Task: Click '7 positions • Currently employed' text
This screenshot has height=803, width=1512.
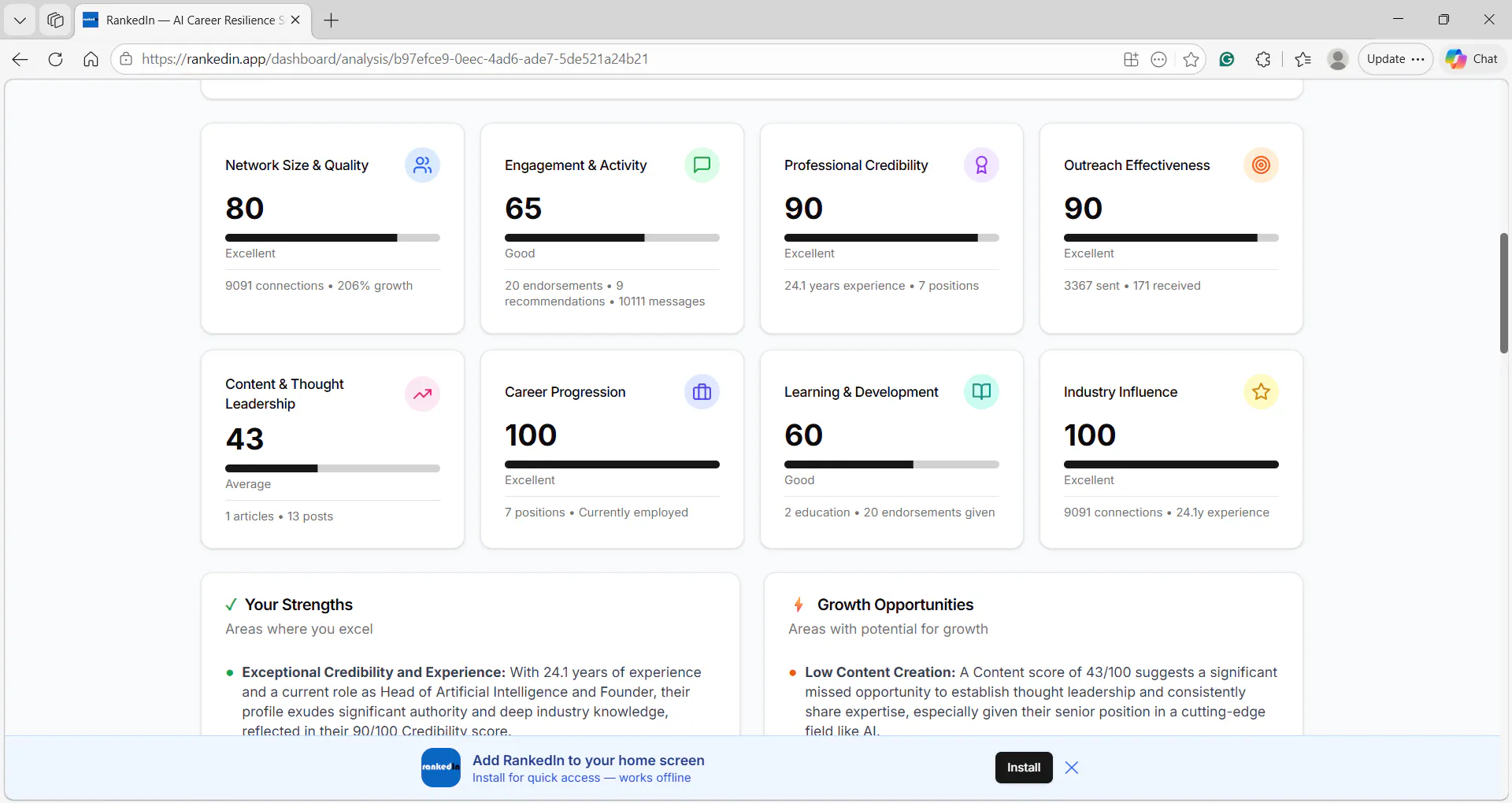Action: click(x=597, y=513)
